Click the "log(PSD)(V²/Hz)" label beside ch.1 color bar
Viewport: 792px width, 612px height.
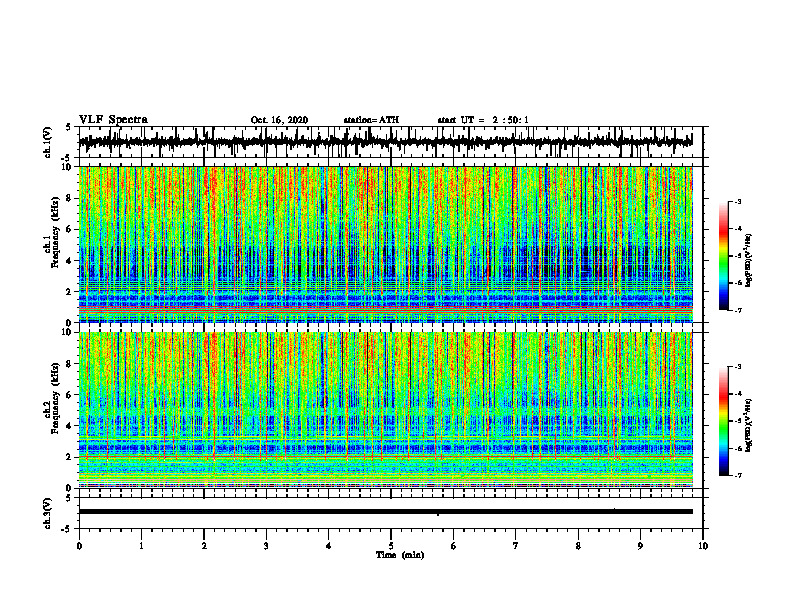[749, 261]
